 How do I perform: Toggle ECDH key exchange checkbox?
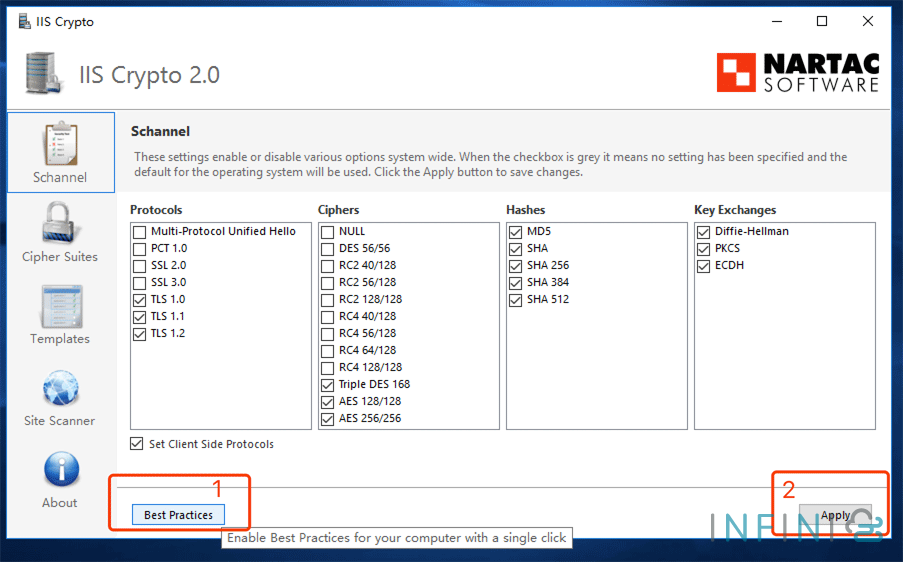tap(703, 266)
